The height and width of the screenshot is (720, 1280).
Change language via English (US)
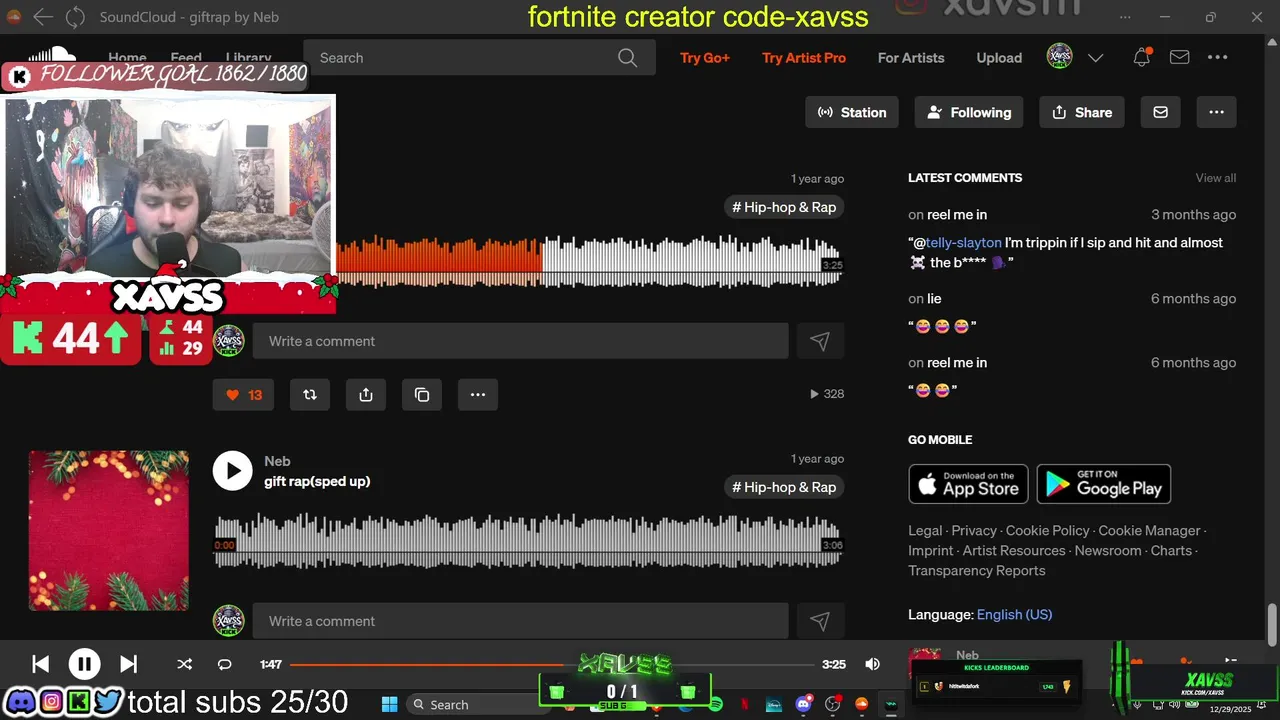coord(1014,615)
